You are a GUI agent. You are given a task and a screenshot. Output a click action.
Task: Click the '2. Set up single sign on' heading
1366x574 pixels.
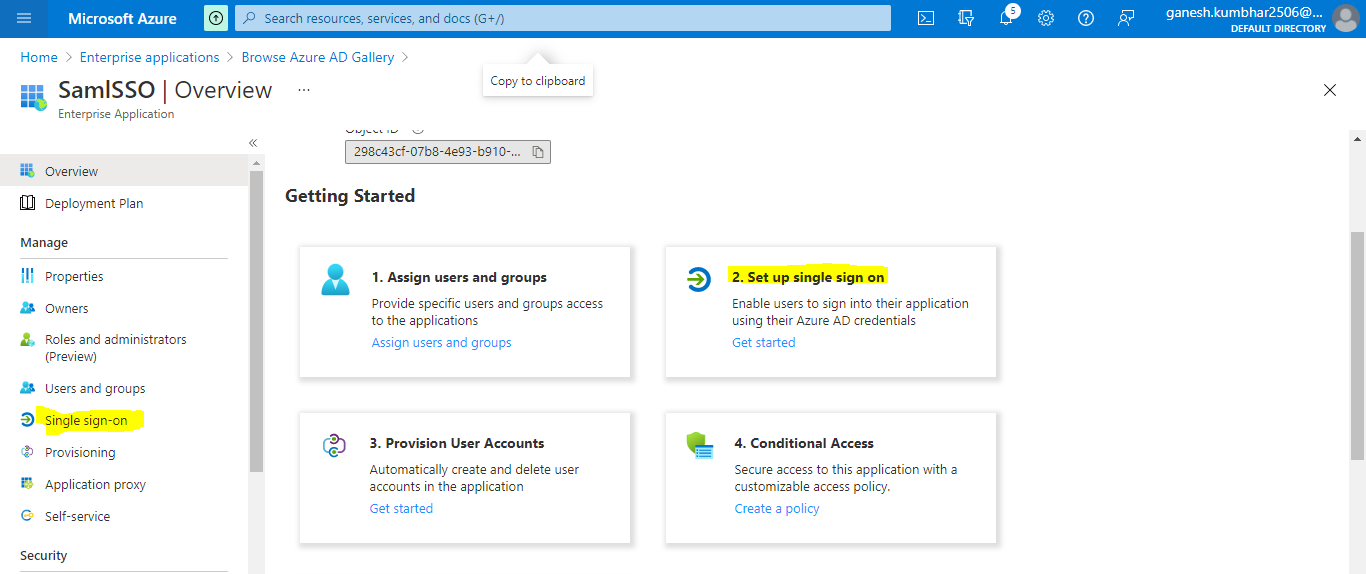808,277
